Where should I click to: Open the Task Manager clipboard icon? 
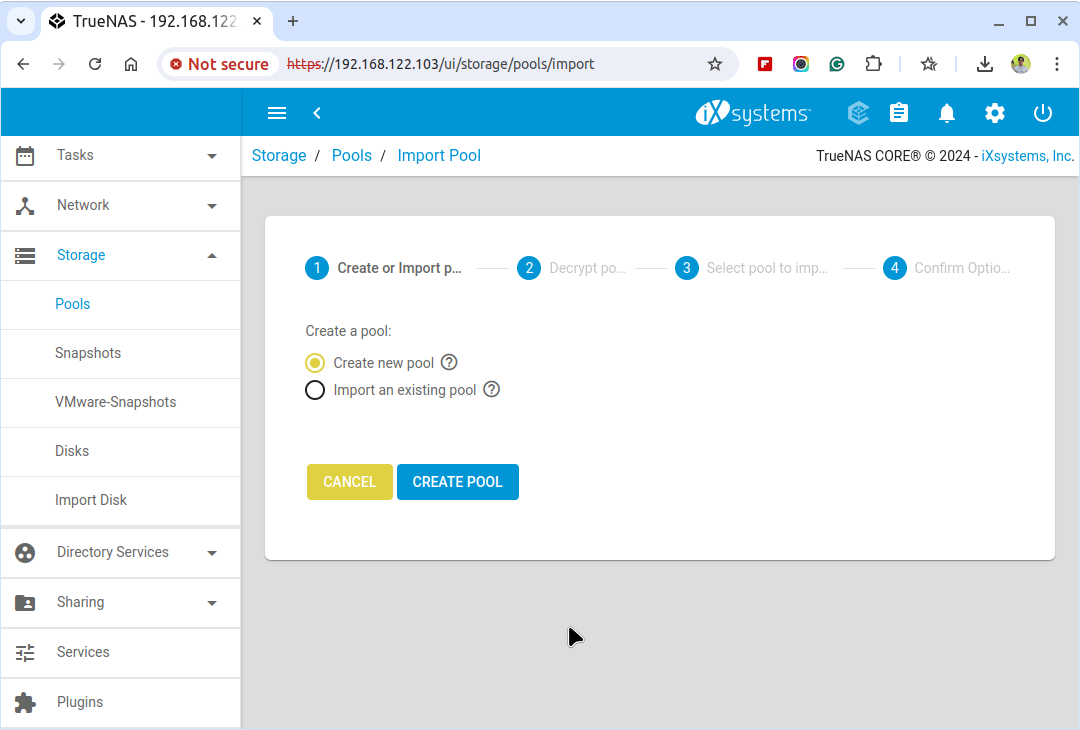pyautogui.click(x=899, y=113)
